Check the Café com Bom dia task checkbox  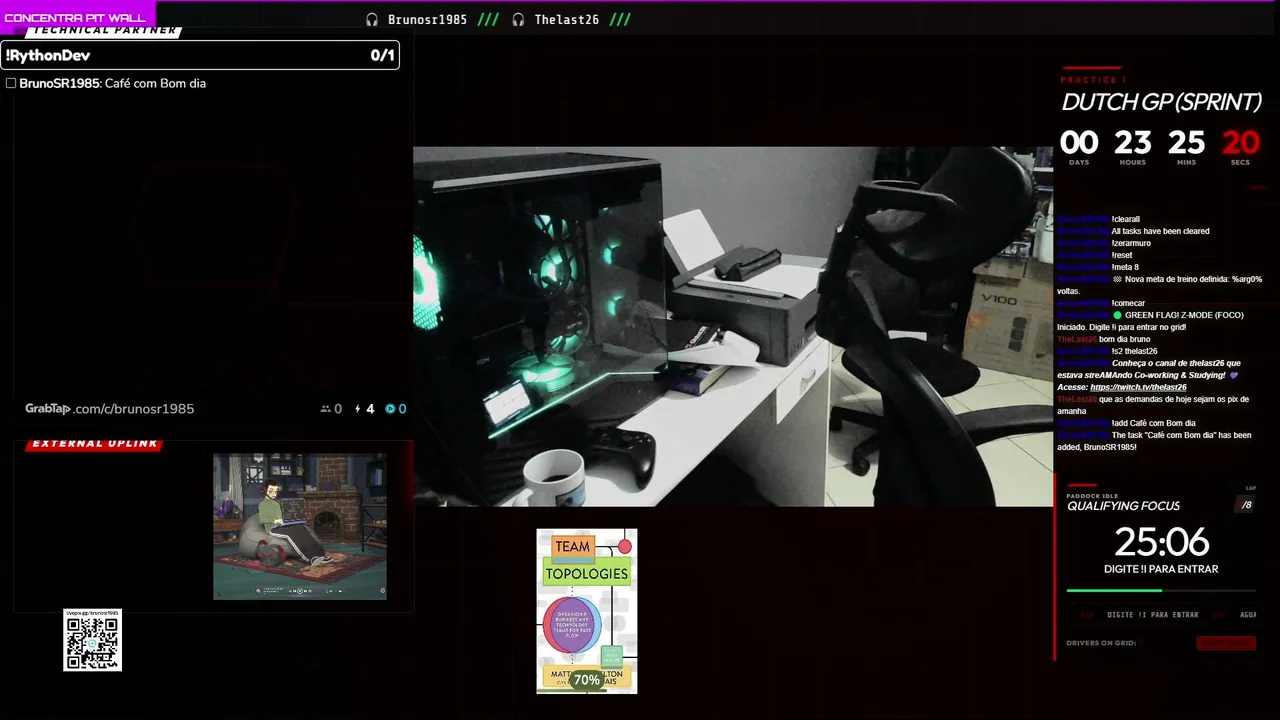pyautogui.click(x=11, y=83)
